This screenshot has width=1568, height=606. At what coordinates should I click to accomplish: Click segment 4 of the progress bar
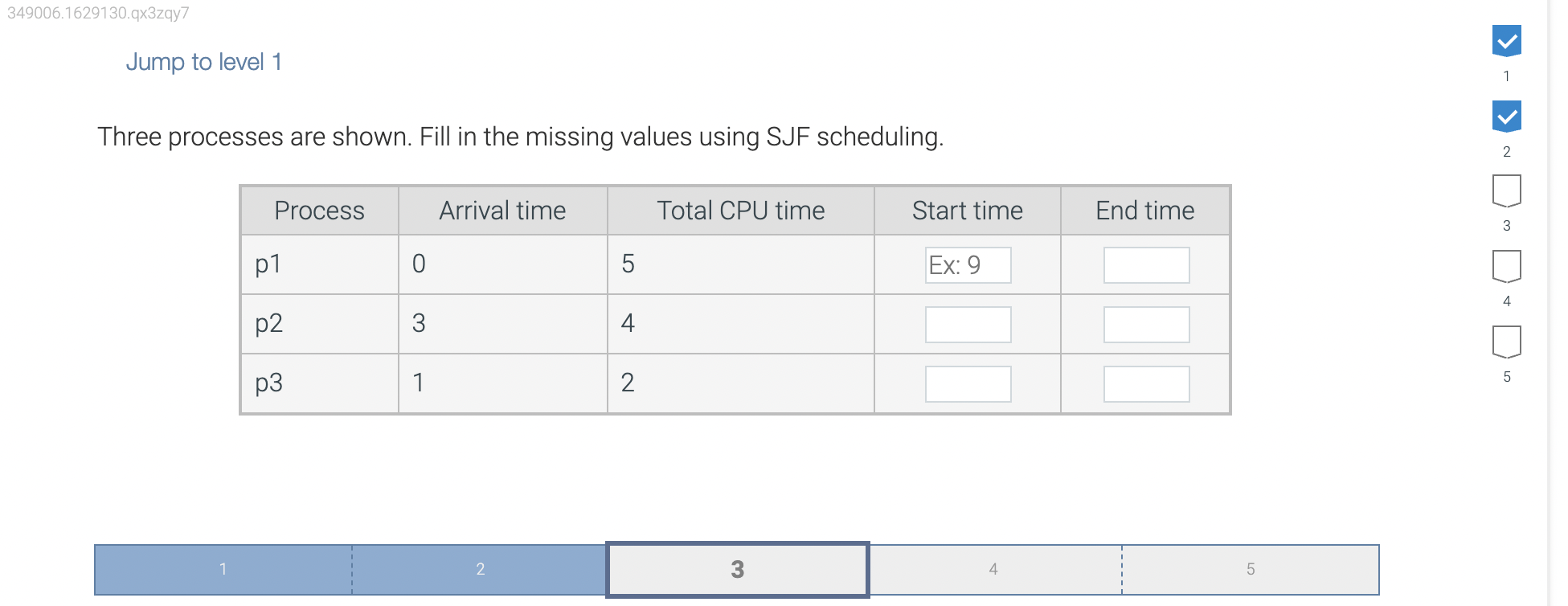(x=994, y=569)
